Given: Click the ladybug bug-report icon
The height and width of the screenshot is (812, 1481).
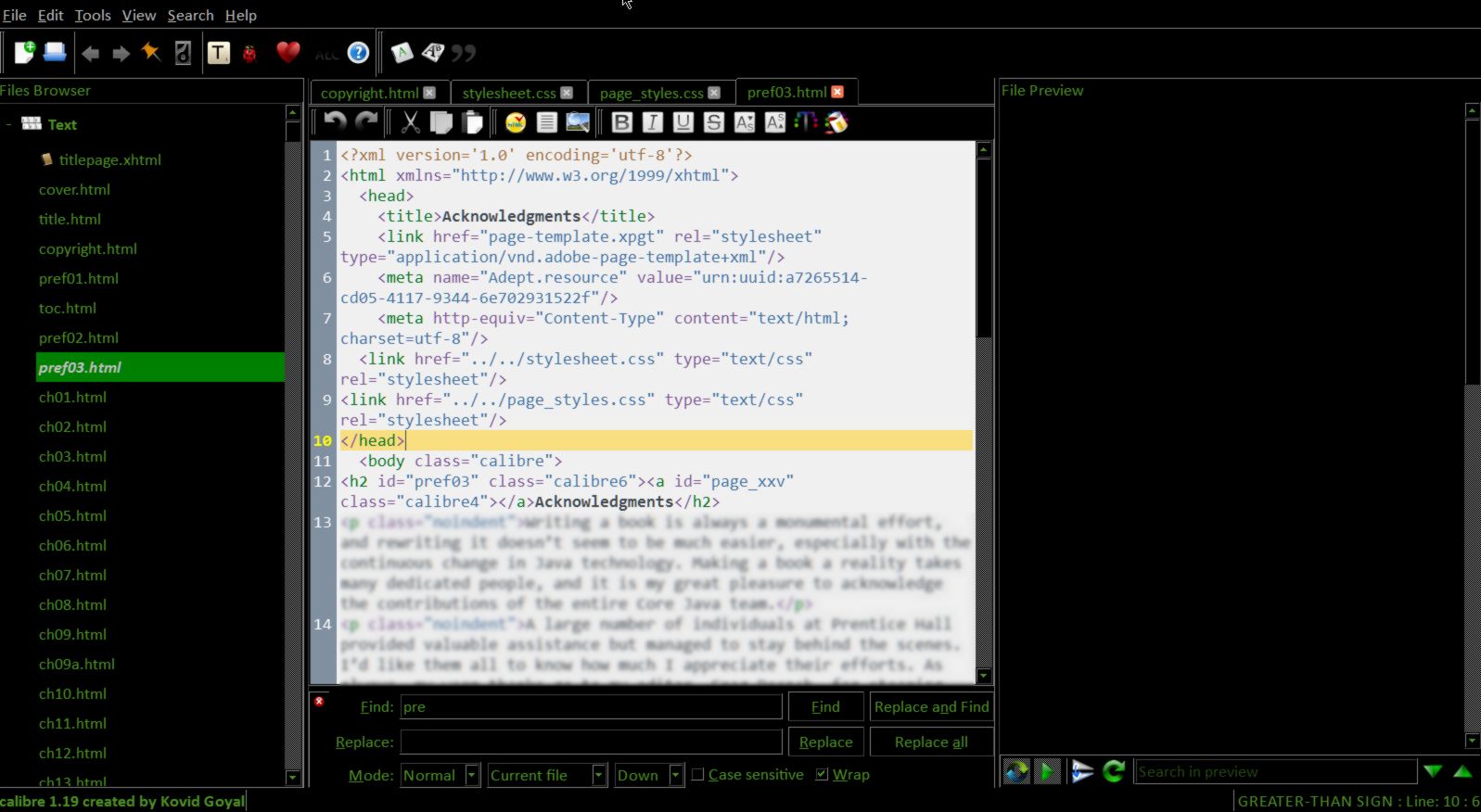Looking at the screenshot, I should (249, 54).
